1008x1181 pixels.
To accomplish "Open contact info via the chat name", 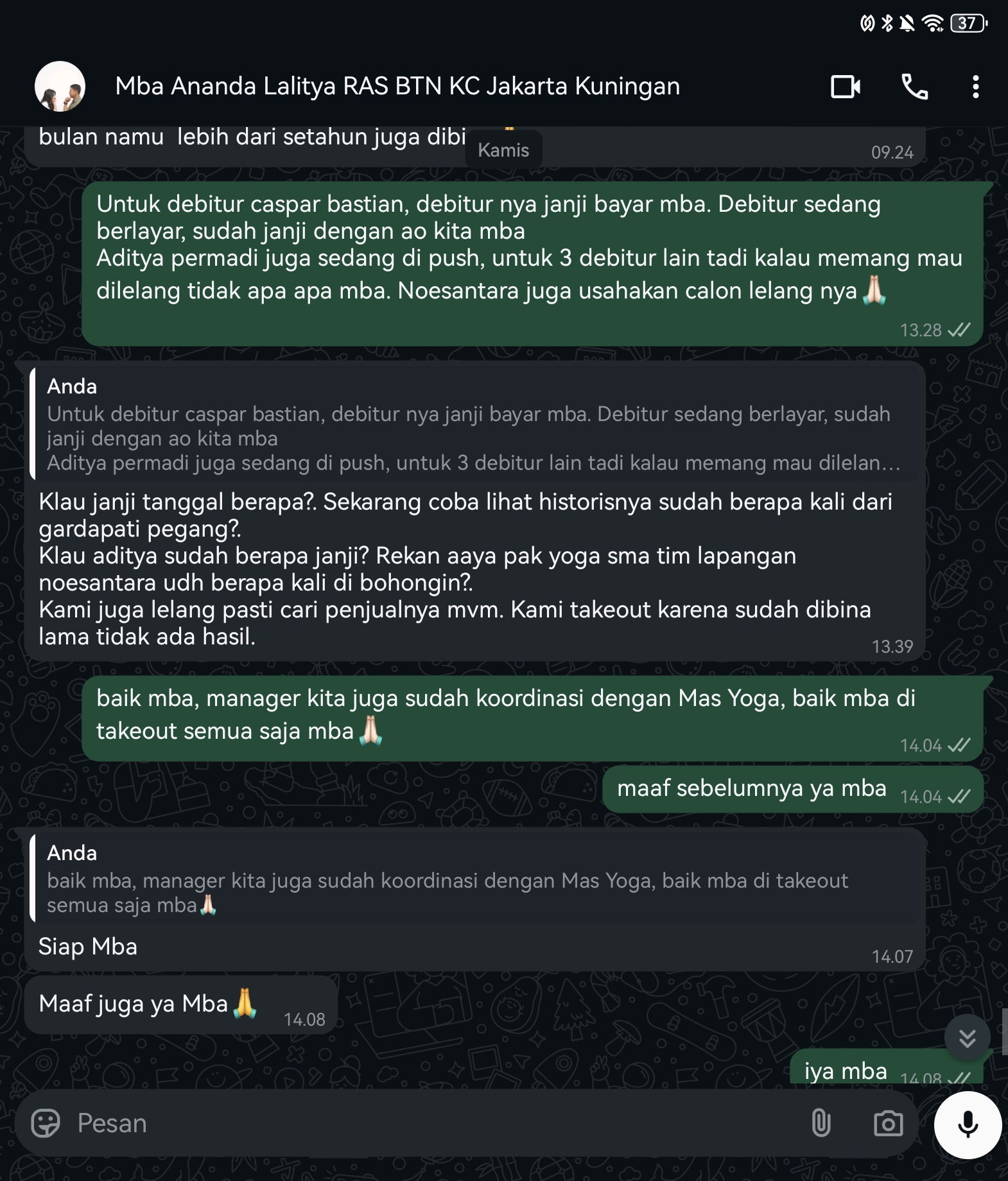I will 397,86.
